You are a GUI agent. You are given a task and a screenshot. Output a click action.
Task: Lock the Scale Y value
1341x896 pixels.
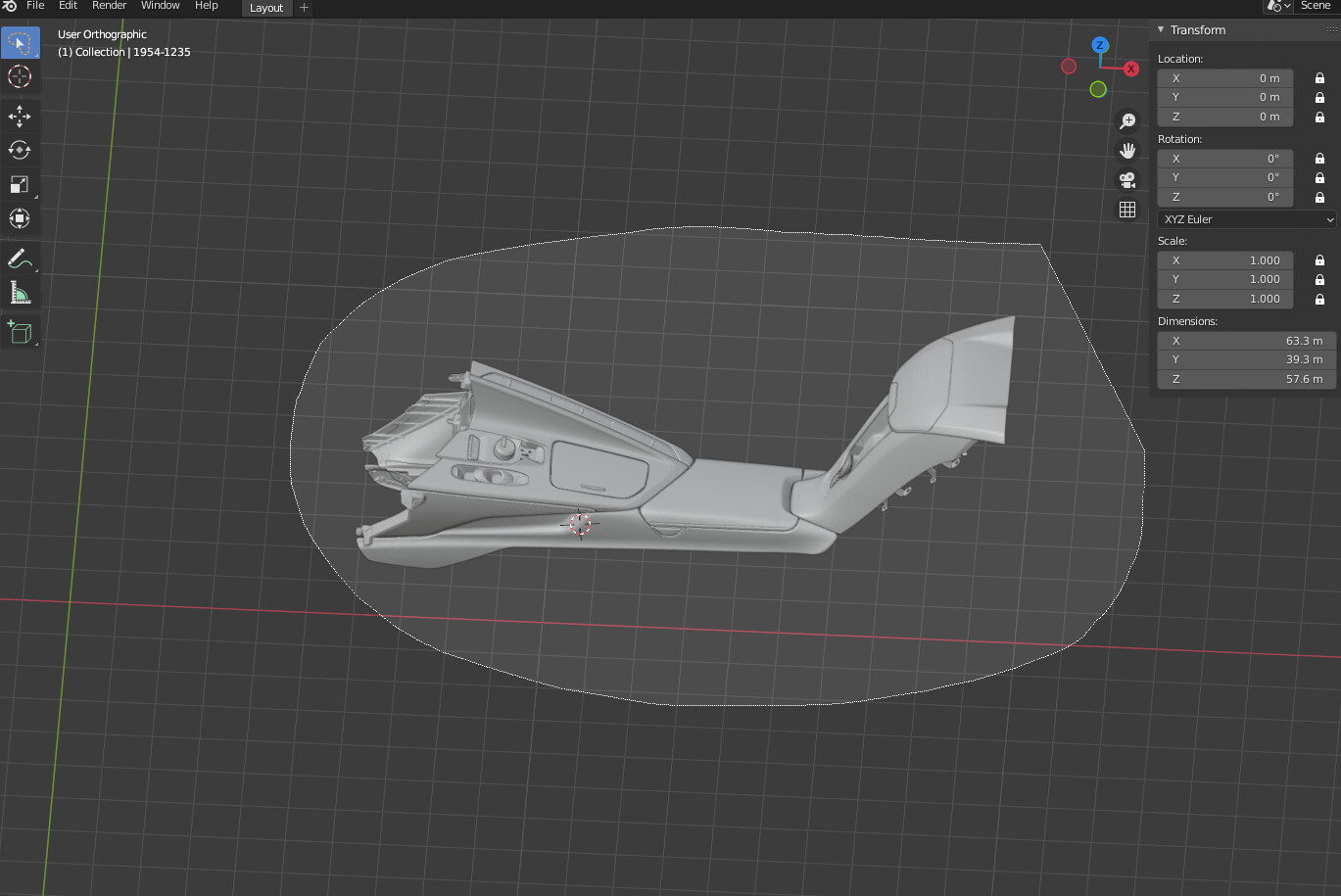(x=1319, y=279)
